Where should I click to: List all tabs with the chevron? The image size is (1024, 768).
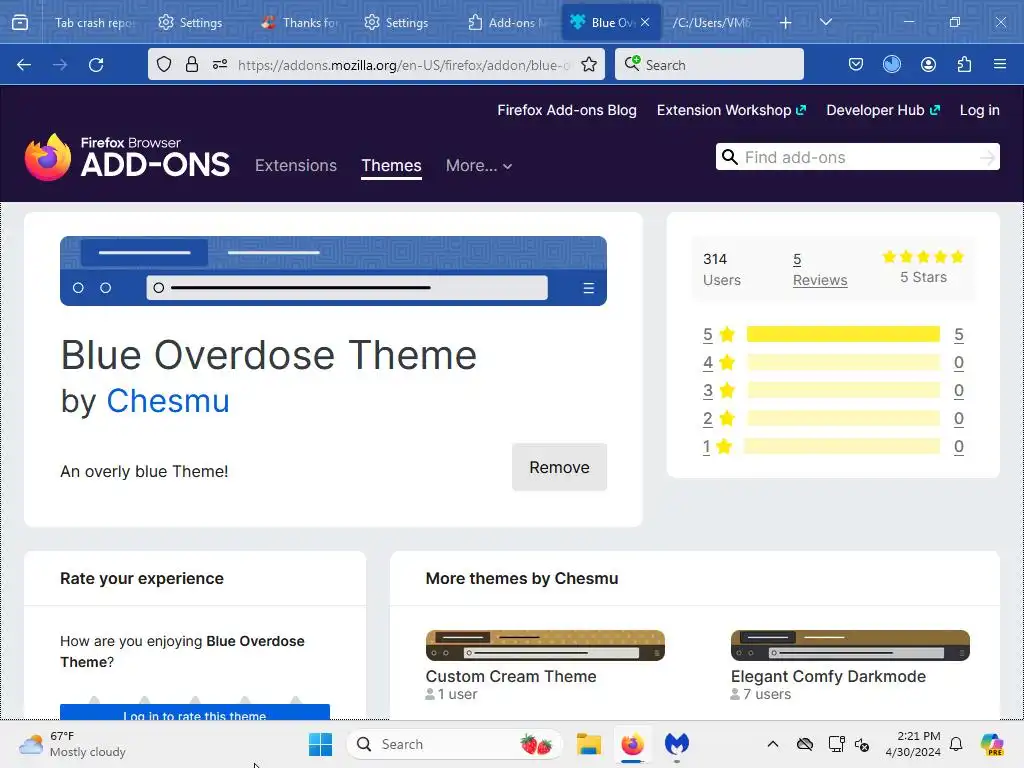pyautogui.click(x=825, y=23)
